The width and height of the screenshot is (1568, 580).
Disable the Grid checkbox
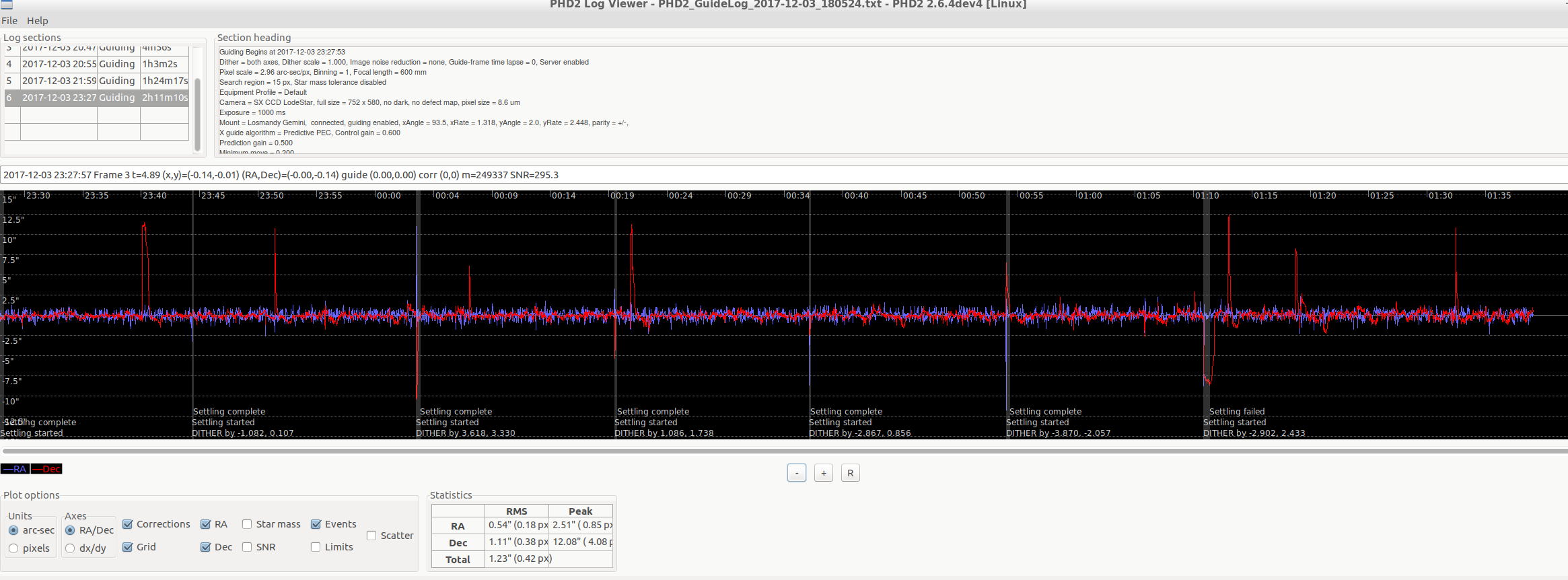(128, 547)
